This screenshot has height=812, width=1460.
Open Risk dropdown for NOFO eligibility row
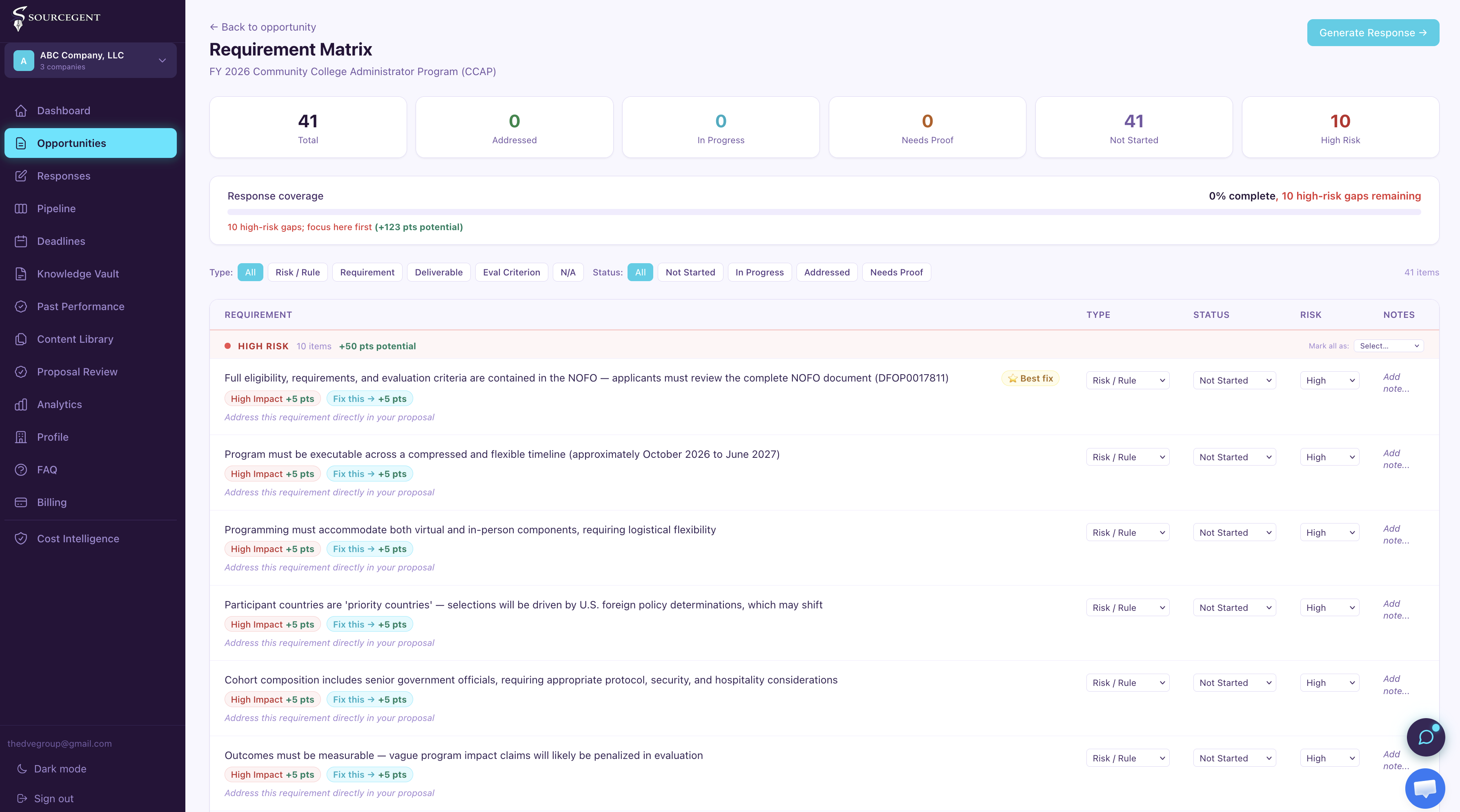pyautogui.click(x=1330, y=381)
